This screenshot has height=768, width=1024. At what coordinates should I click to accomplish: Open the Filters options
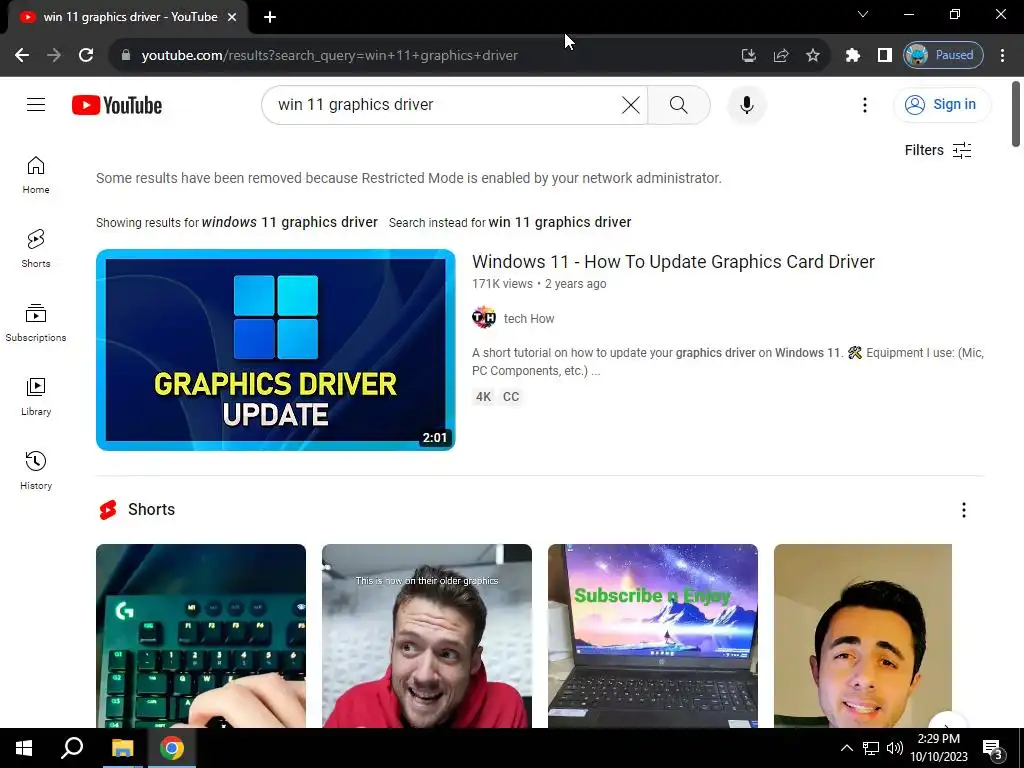938,150
